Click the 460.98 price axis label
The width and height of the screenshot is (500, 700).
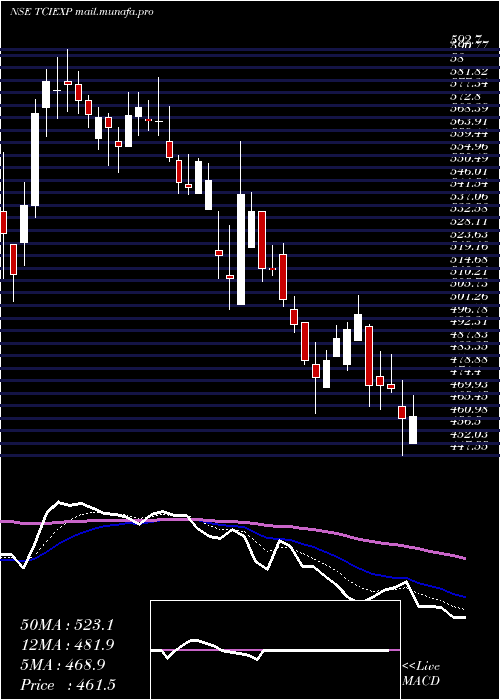tap(469, 409)
